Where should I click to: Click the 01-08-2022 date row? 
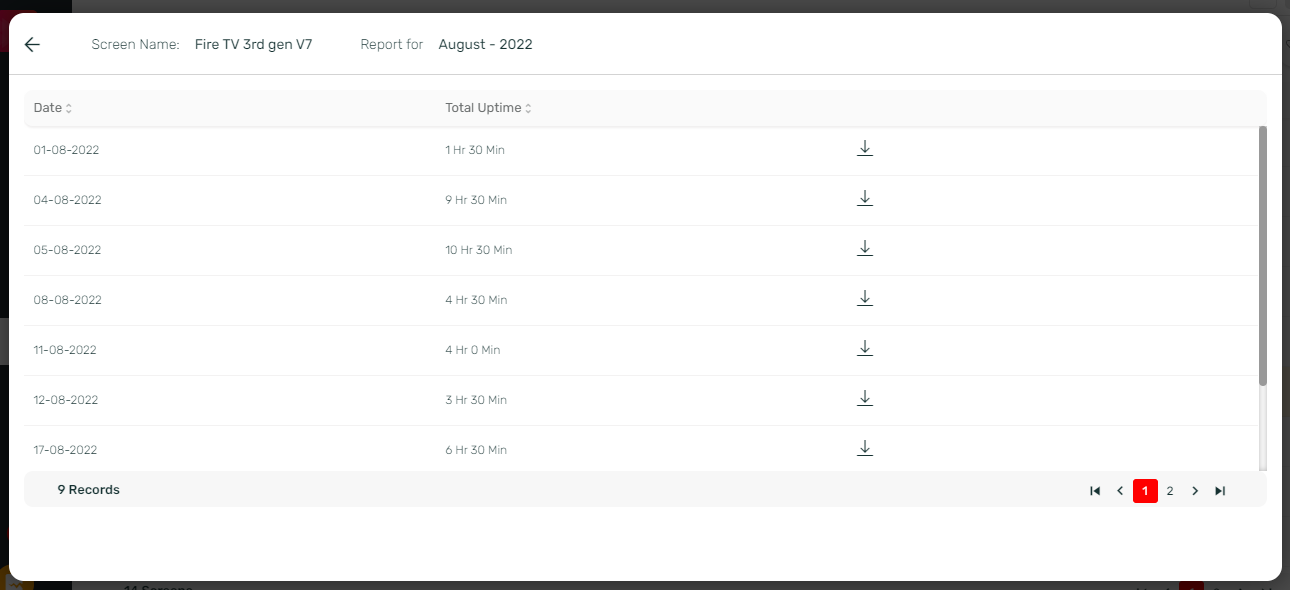click(66, 150)
